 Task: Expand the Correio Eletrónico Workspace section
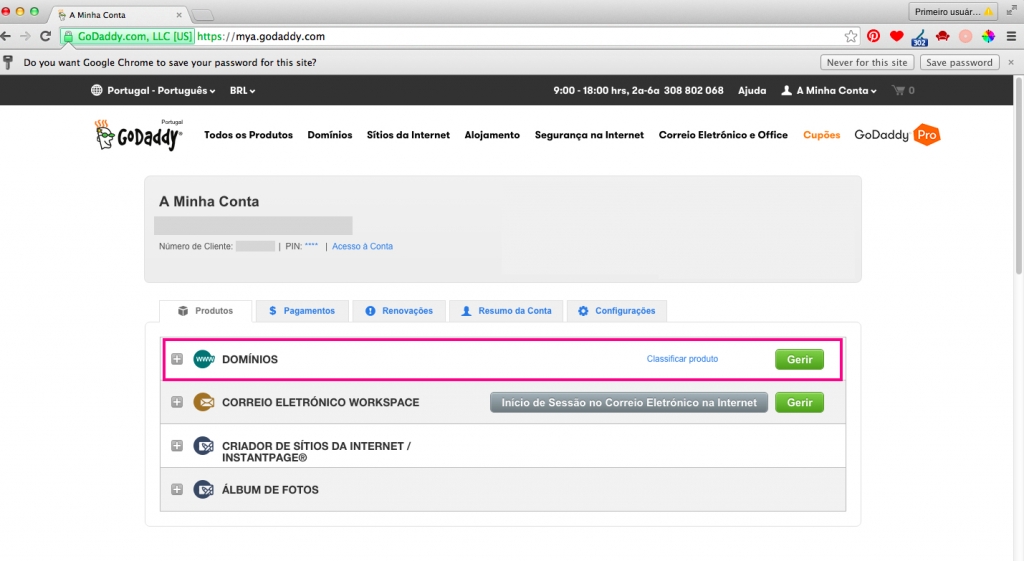[177, 402]
